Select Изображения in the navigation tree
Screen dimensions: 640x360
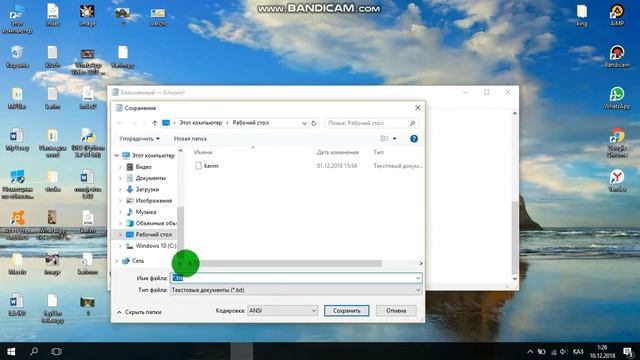pos(153,201)
